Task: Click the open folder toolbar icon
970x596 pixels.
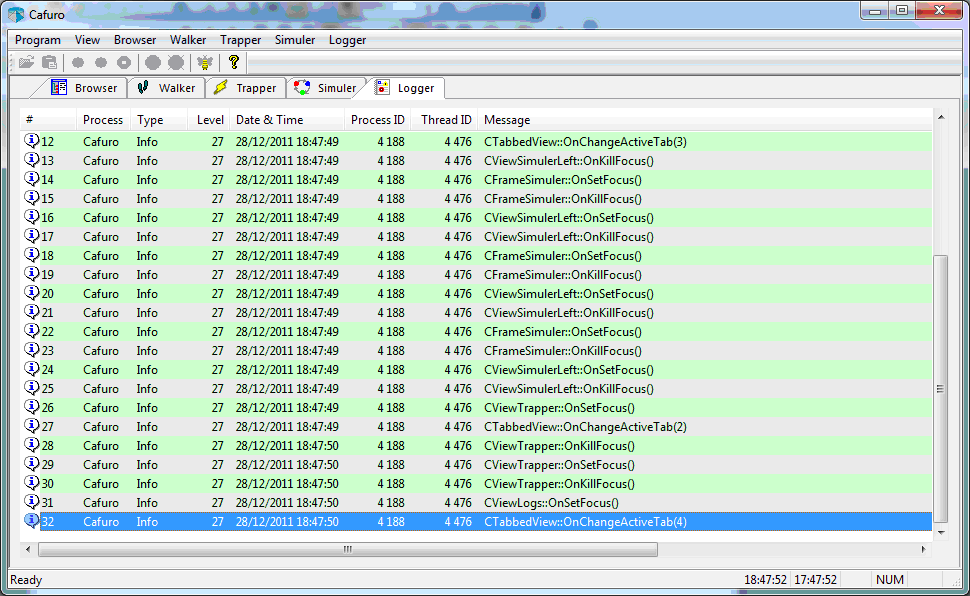Action: point(26,62)
